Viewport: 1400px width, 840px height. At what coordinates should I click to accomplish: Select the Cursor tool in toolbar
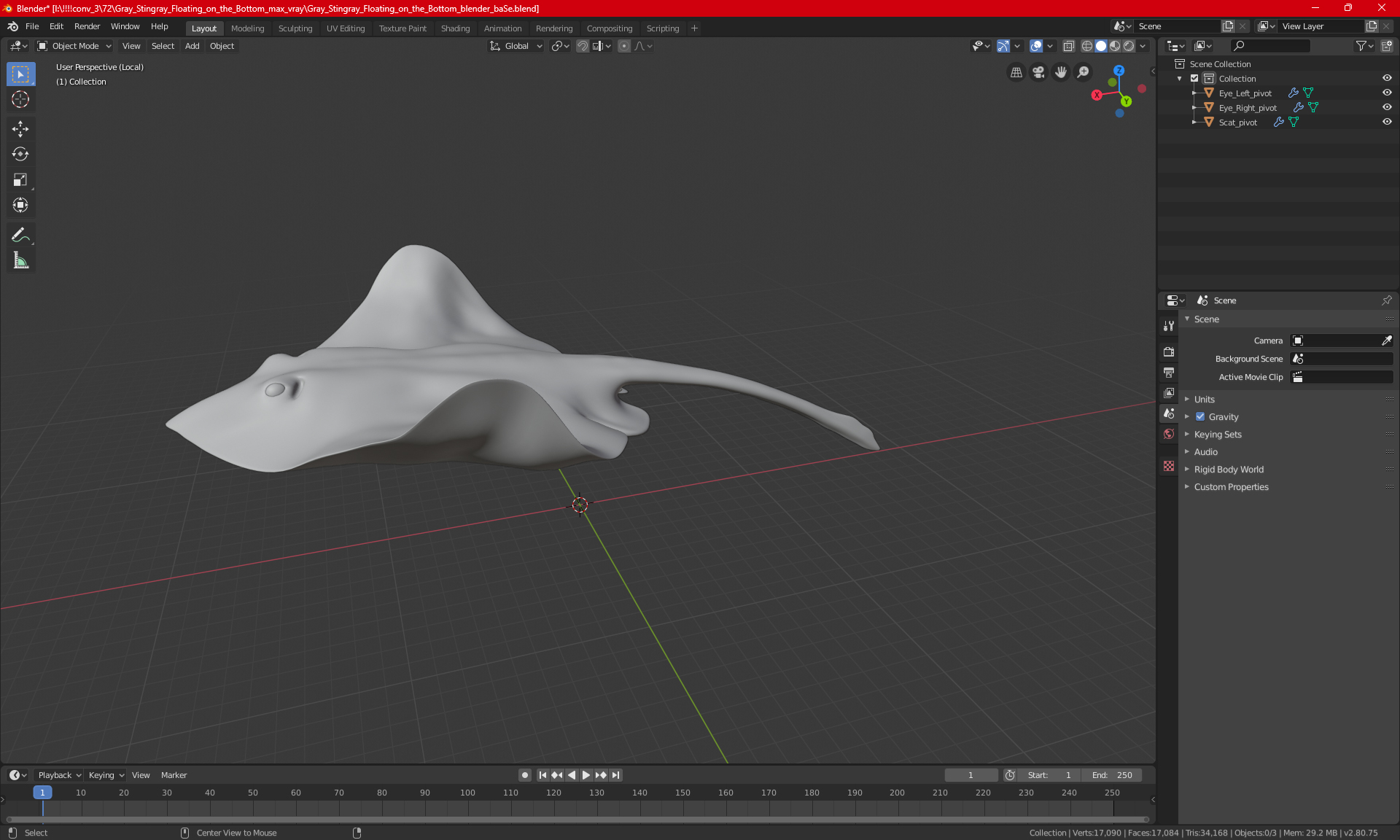(20, 100)
